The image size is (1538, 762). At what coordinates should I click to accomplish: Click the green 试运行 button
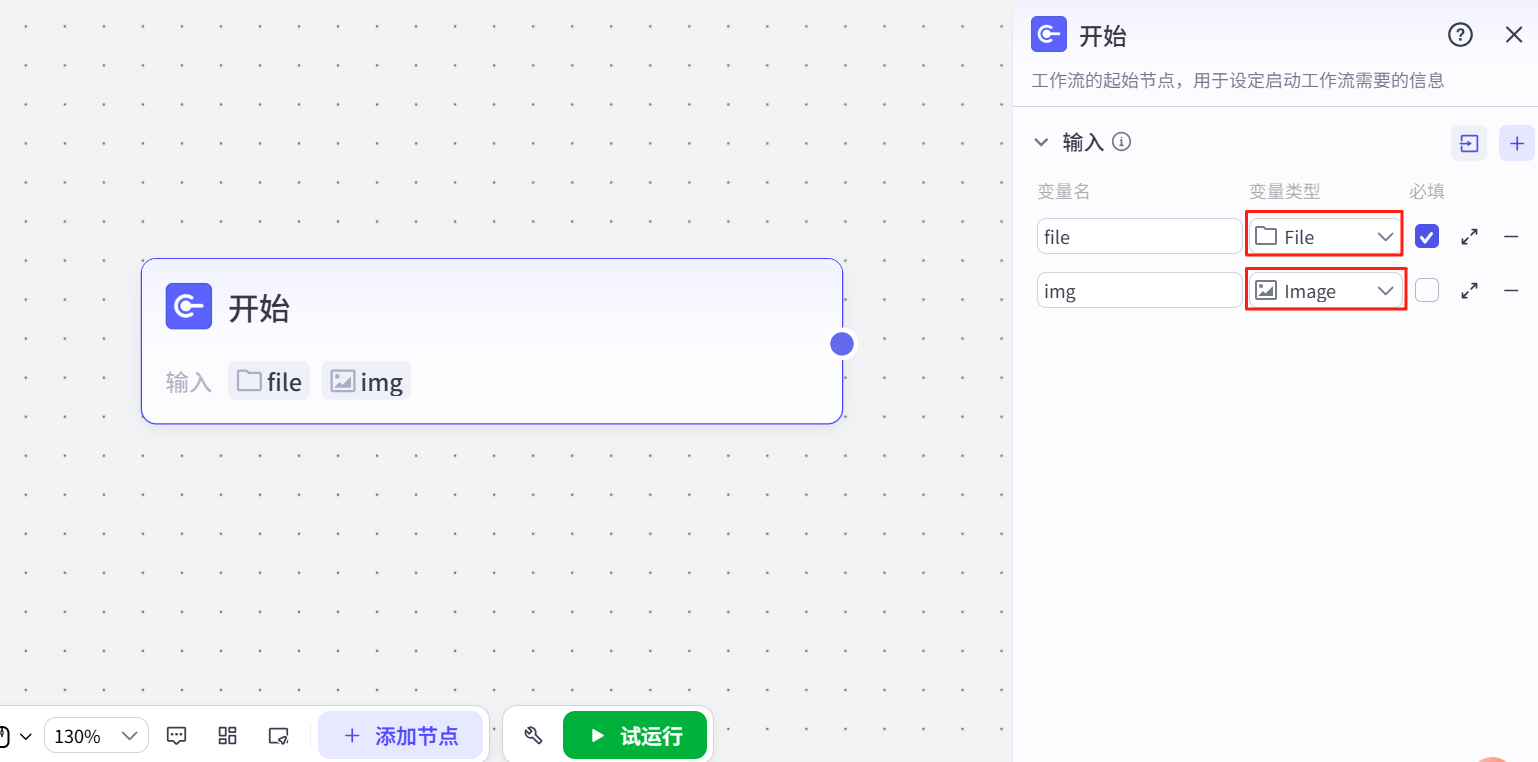[635, 736]
